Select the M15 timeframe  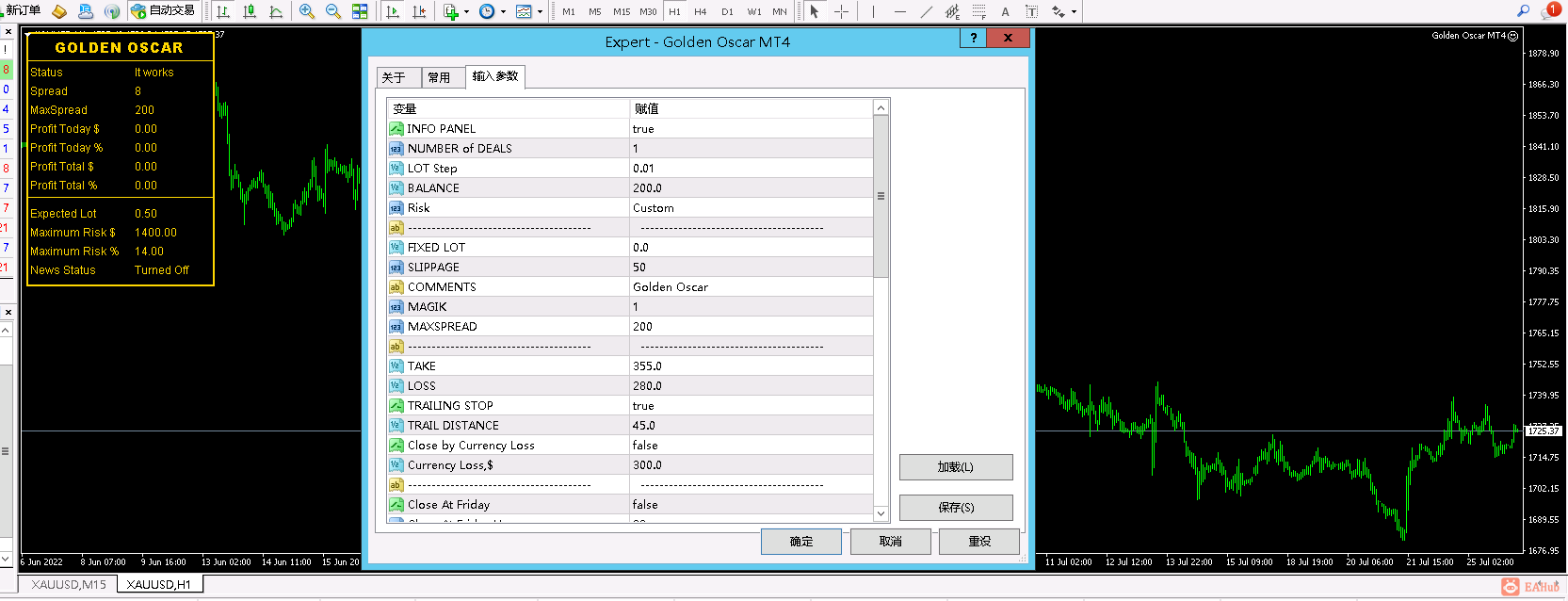tap(622, 11)
